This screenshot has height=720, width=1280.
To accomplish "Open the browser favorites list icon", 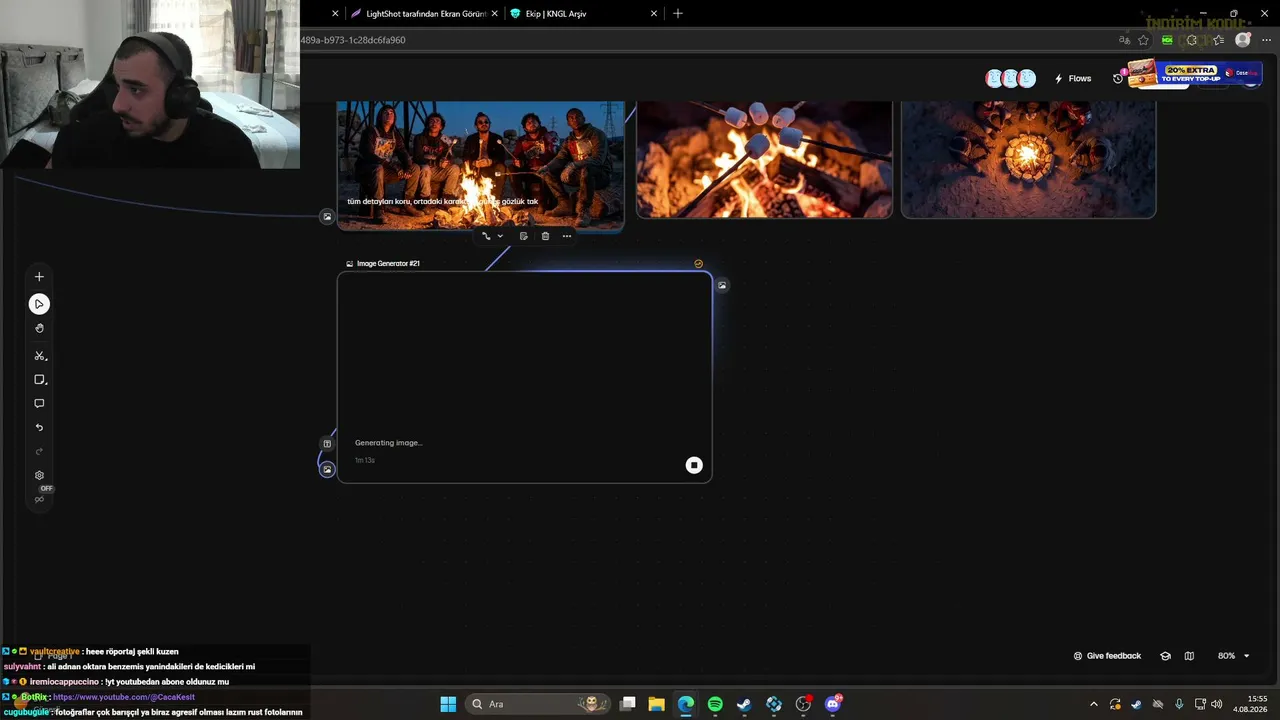I will 1216,40.
